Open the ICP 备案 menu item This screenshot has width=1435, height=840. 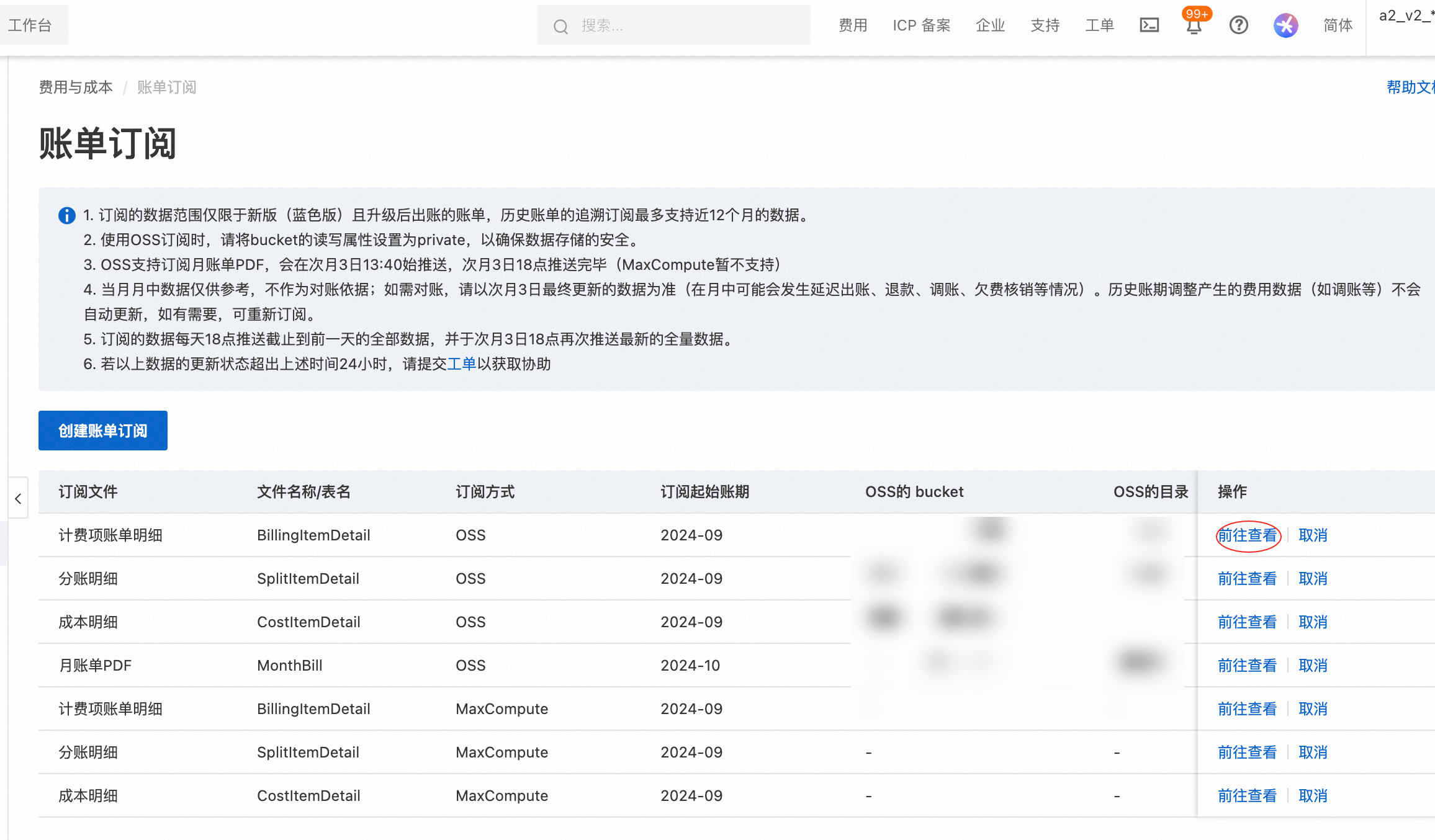[921, 25]
